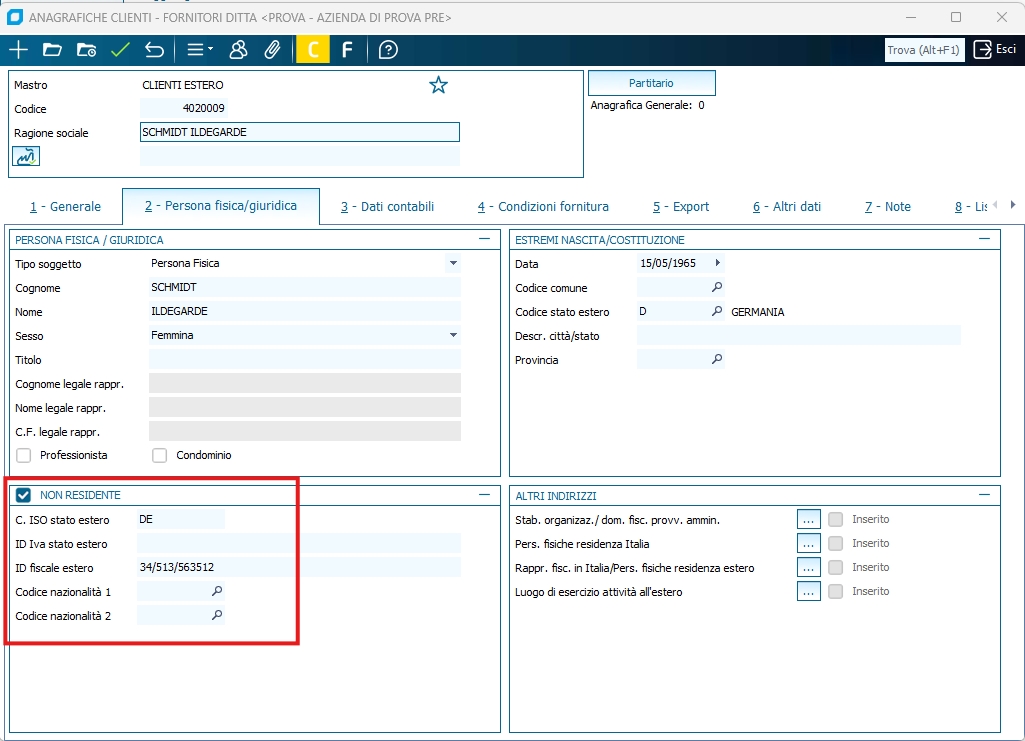Toggle the Non residente checkbox
1025x741 pixels.
click(x=24, y=495)
